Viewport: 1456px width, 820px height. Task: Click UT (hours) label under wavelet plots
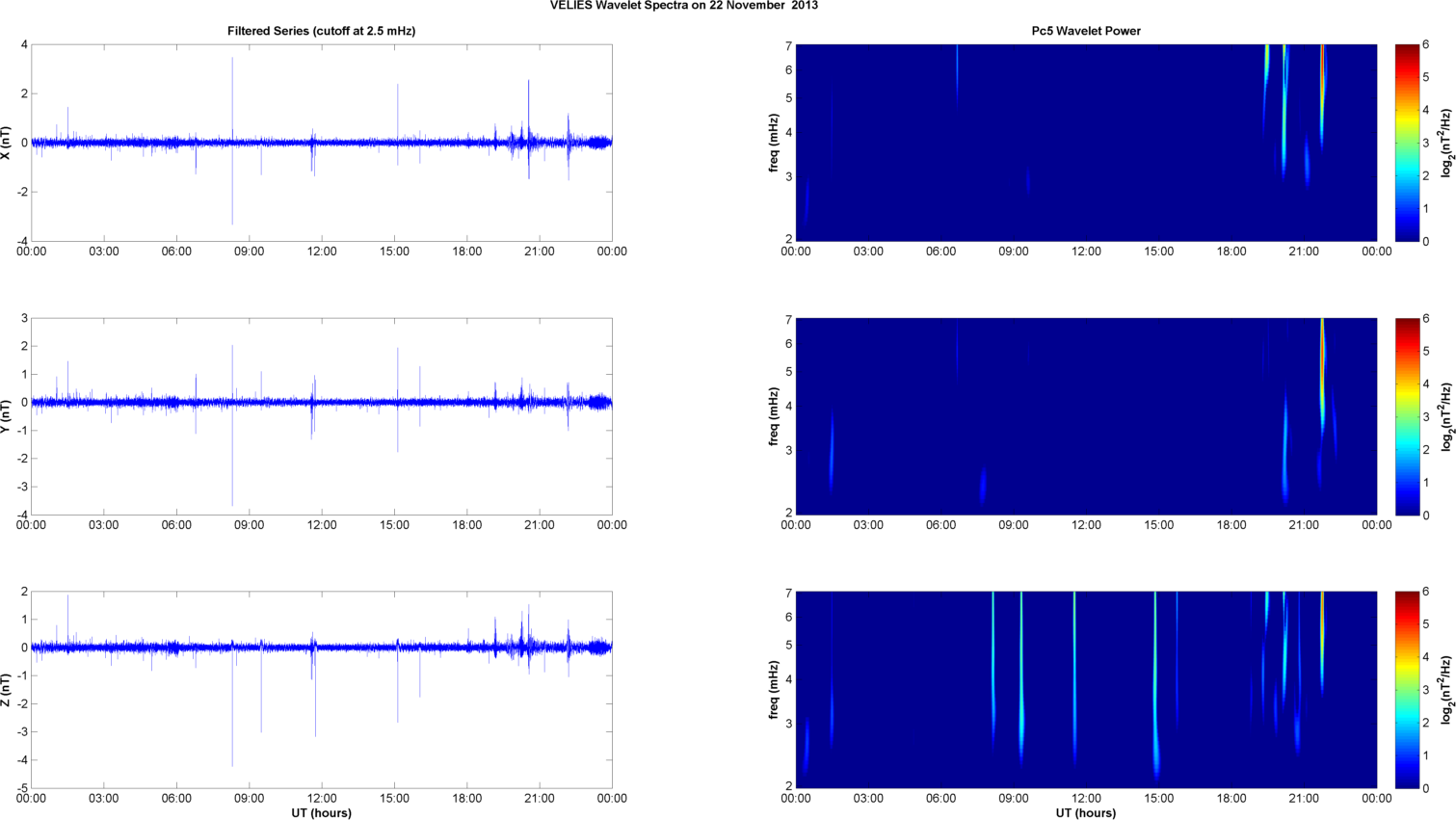[1086, 813]
